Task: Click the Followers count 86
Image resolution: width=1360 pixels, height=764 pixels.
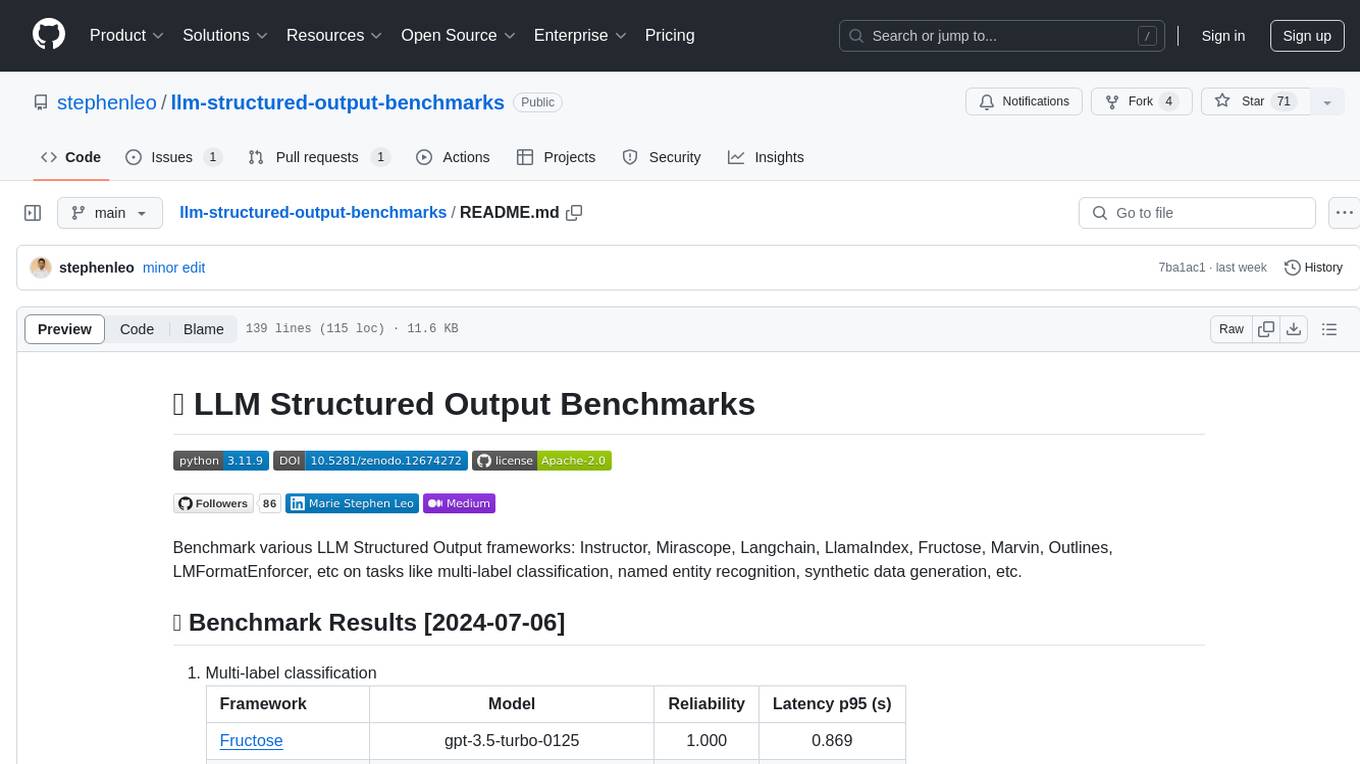Action: point(269,503)
